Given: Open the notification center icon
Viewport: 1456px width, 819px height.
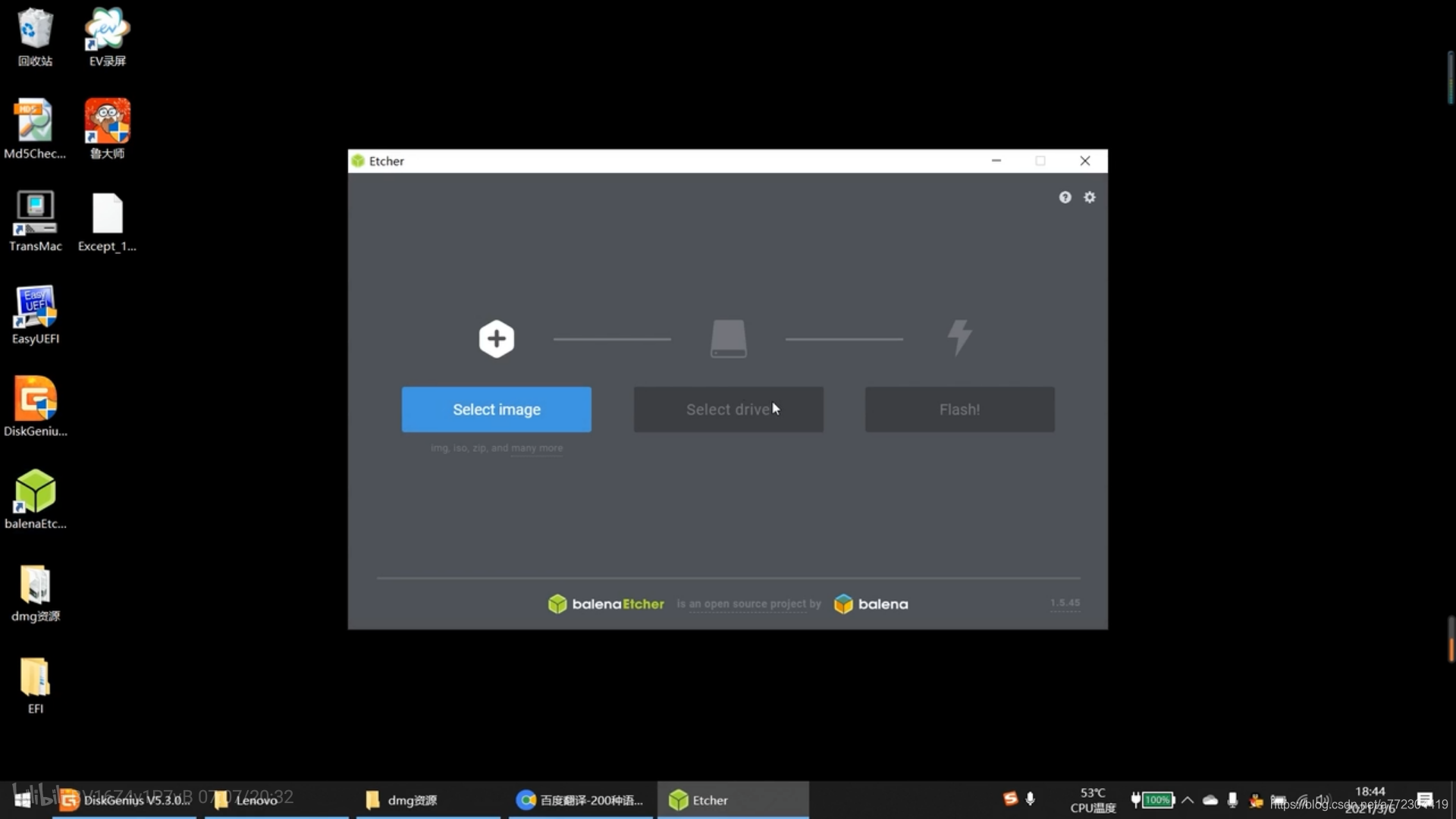Looking at the screenshot, I should tap(1425, 799).
